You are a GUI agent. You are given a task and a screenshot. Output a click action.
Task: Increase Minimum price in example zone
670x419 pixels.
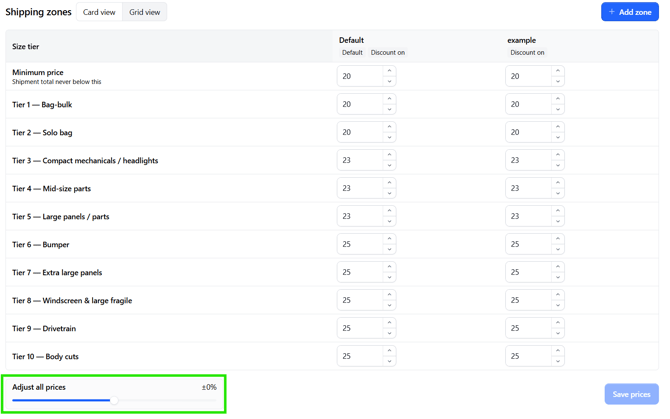point(558,71)
